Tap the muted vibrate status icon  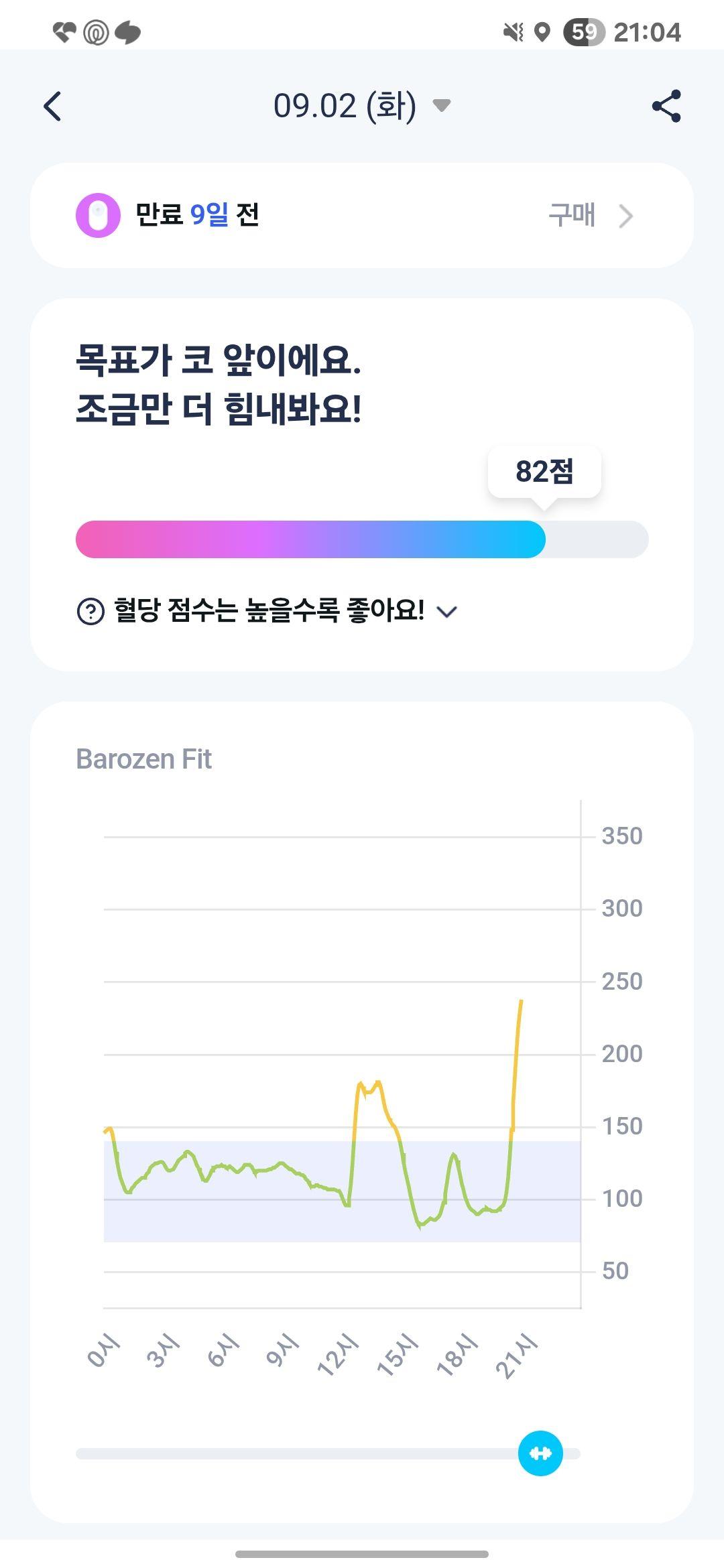(513, 31)
